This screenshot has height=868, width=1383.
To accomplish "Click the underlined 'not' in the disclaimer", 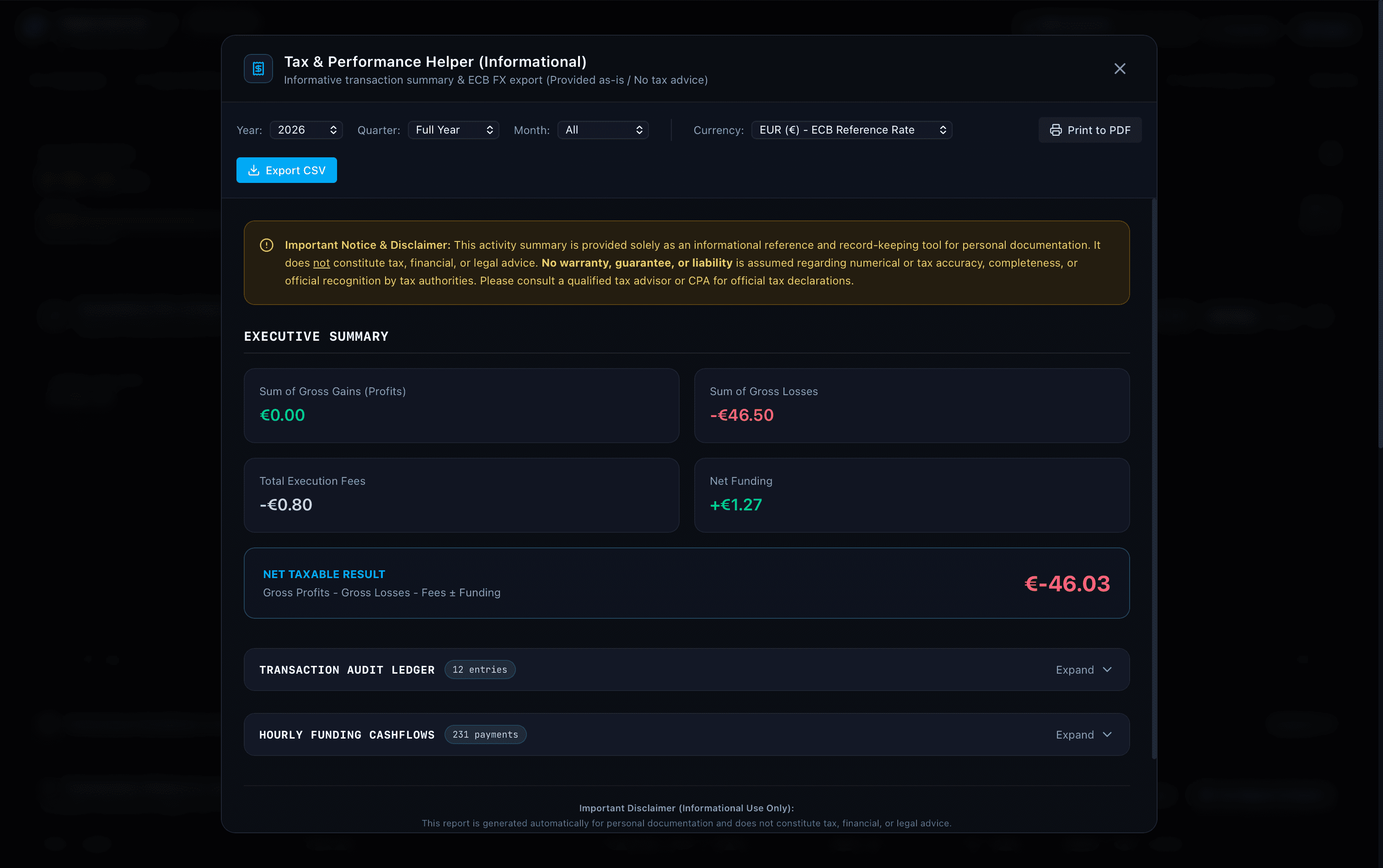I will coord(322,263).
